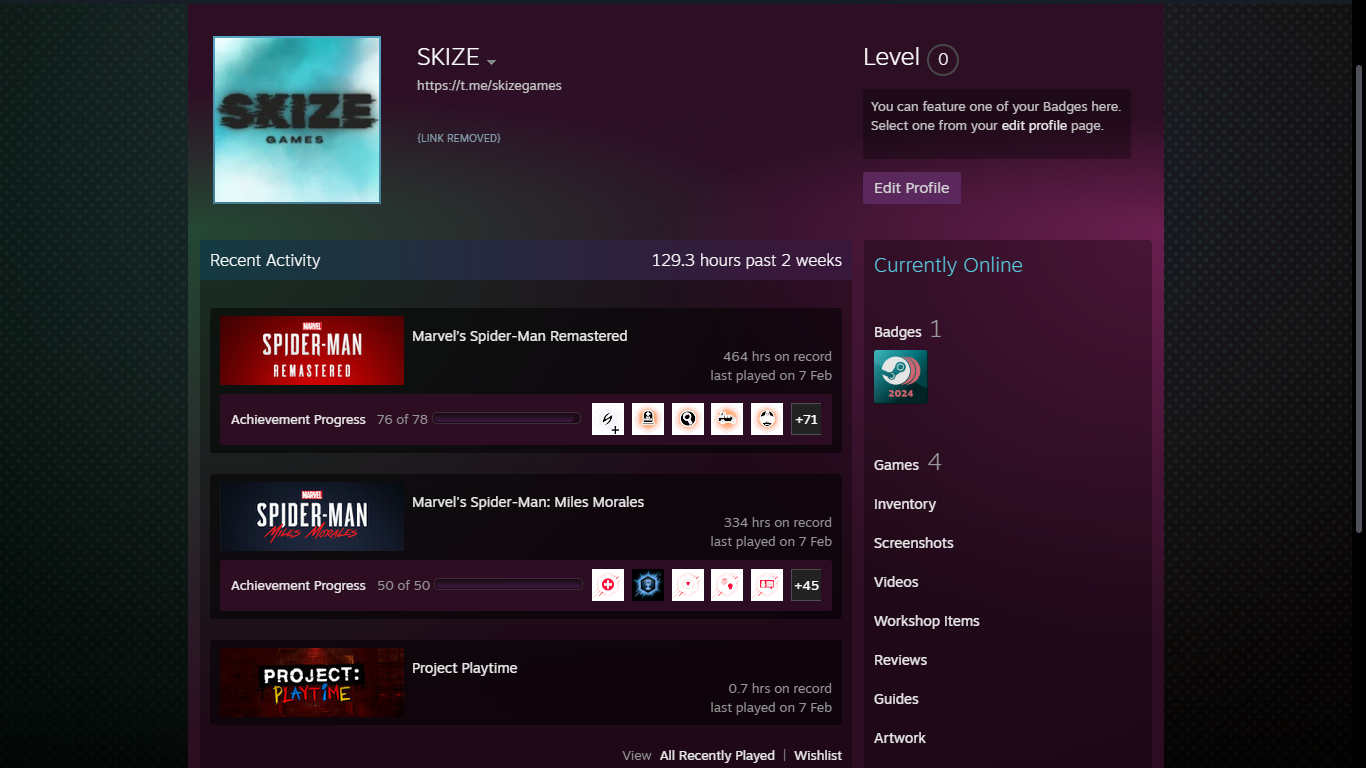Open Project Playtime title link
Viewport: 1366px width, 768px height.
465,668
